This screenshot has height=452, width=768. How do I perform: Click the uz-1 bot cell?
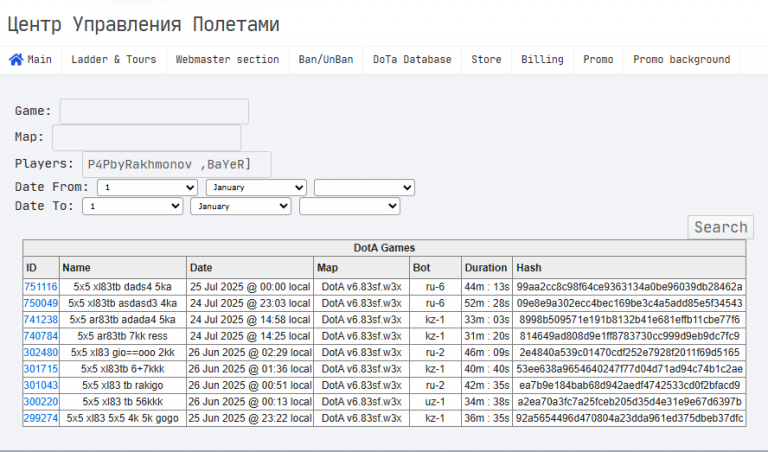(x=435, y=402)
